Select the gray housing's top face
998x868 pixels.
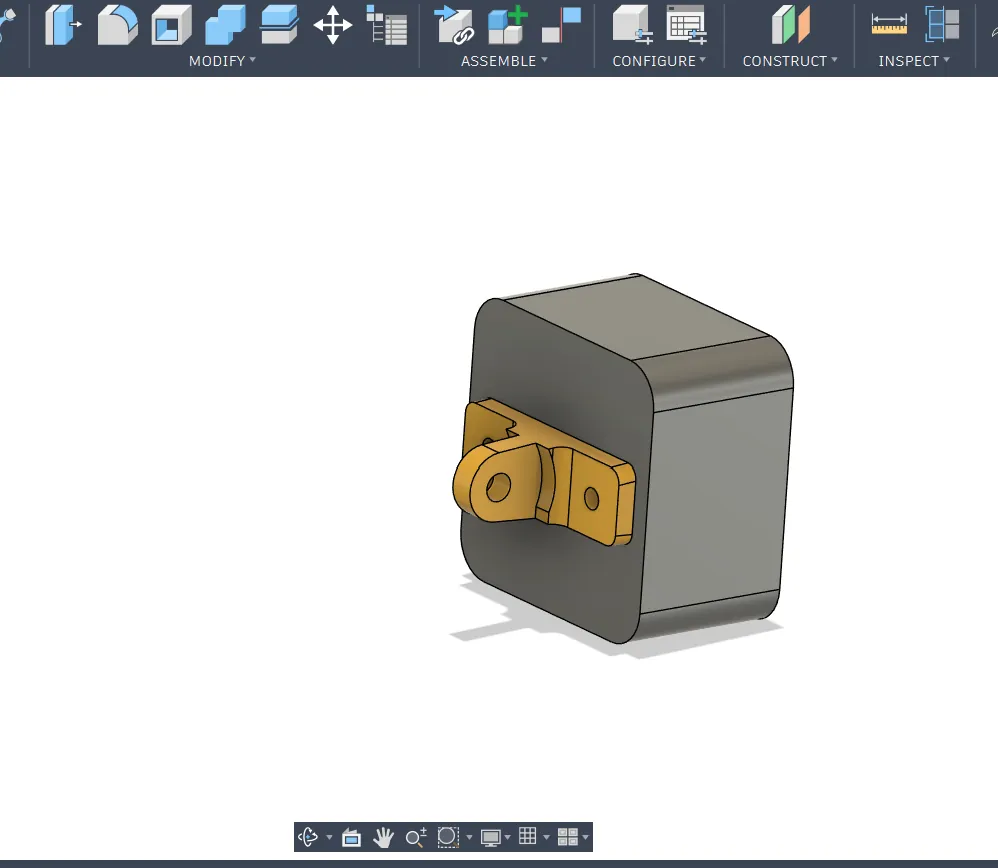pyautogui.click(x=636, y=318)
